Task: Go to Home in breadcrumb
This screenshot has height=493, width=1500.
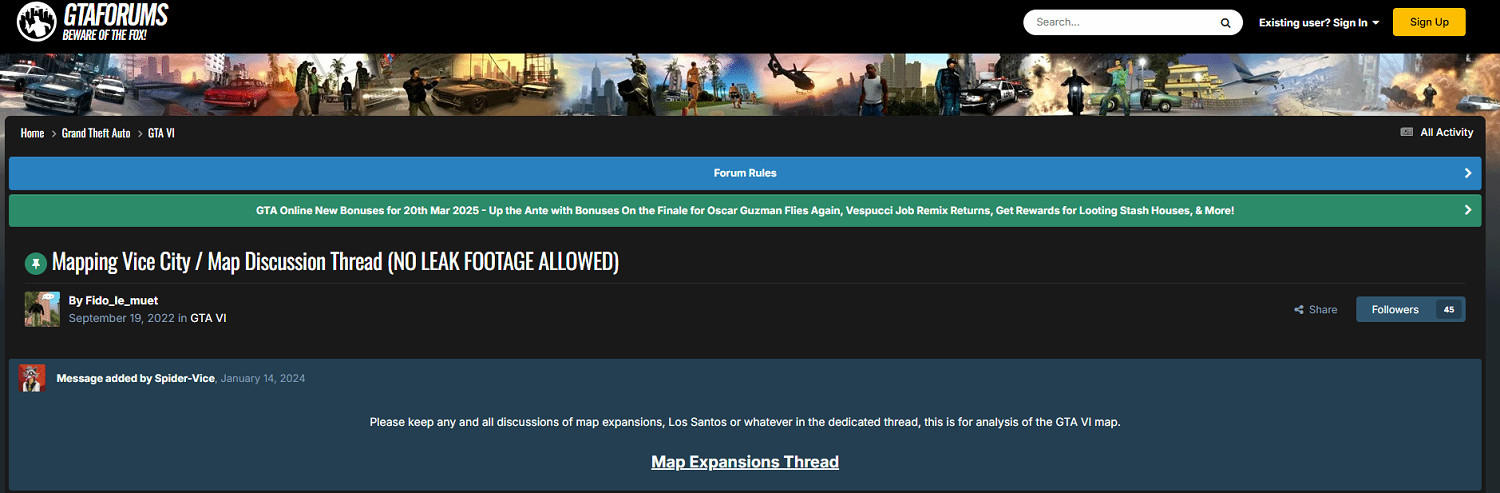Action: 32,133
